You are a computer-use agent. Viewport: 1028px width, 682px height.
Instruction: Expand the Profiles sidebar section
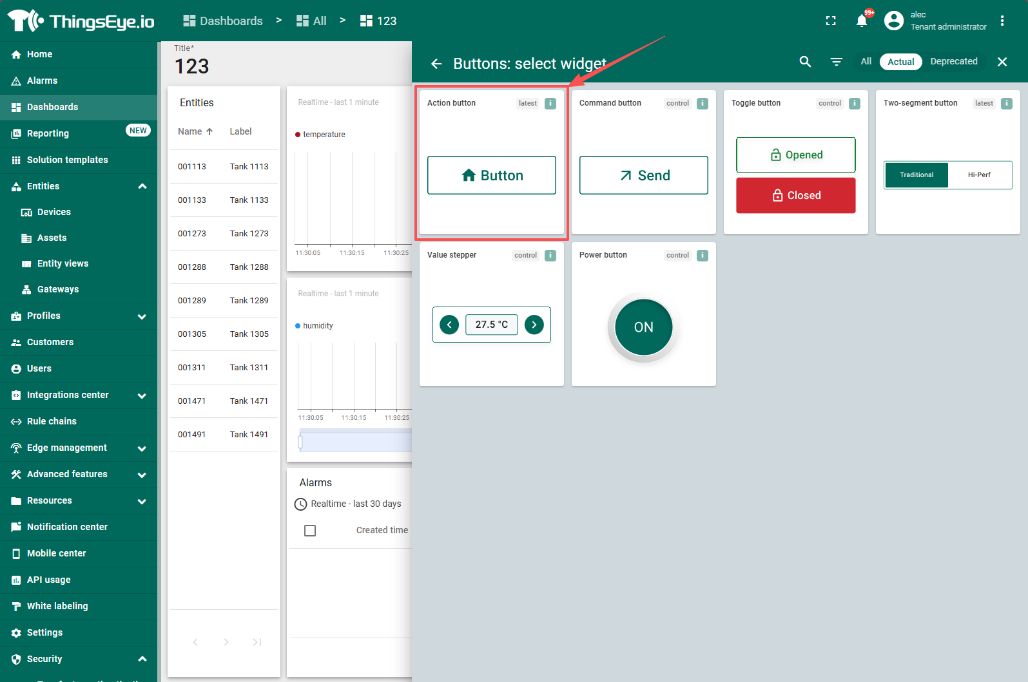click(142, 316)
